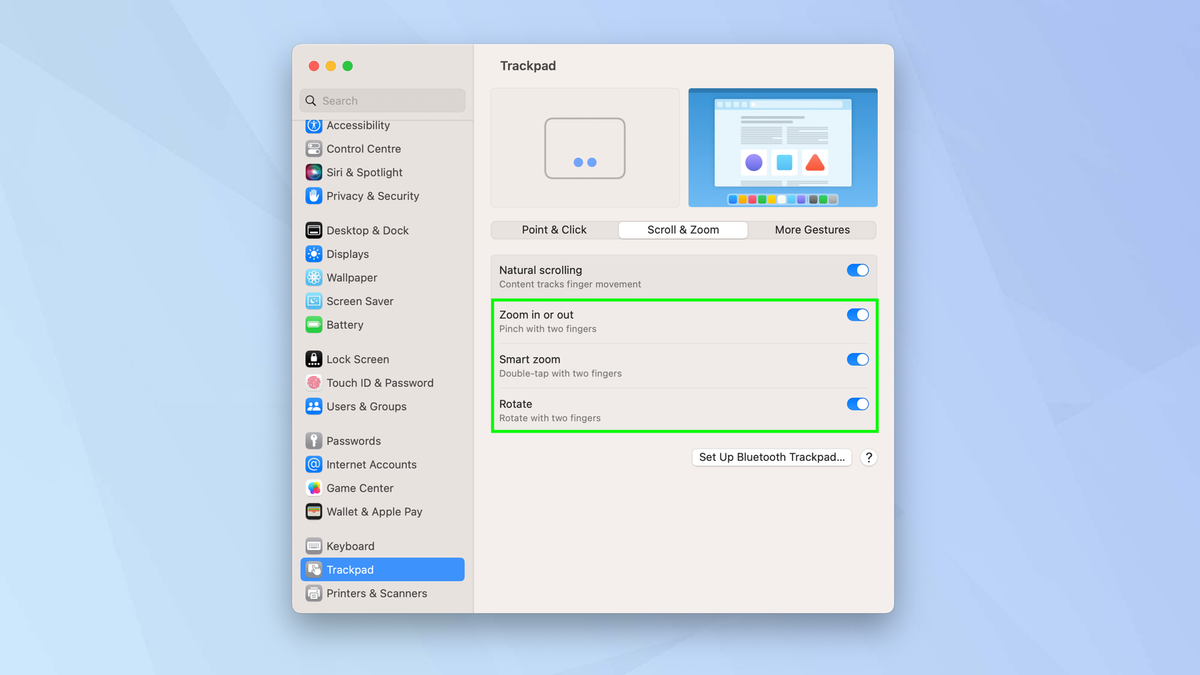This screenshot has width=1200, height=675.
Task: Click the Privacy & Security icon
Action: coord(373,196)
